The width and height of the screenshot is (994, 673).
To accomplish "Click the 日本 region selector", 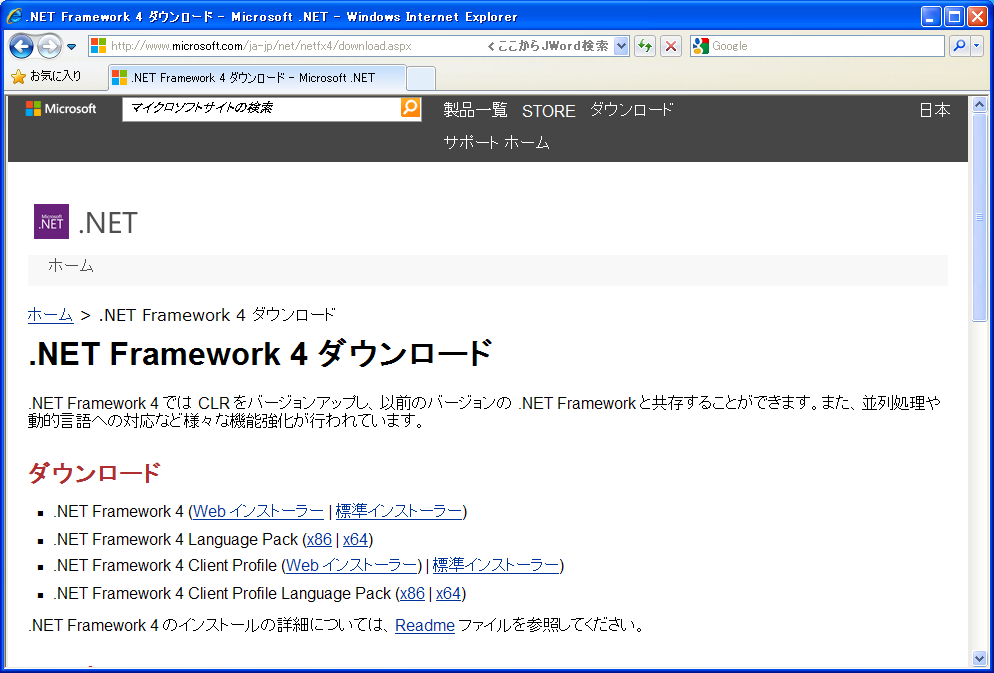I will 935,110.
